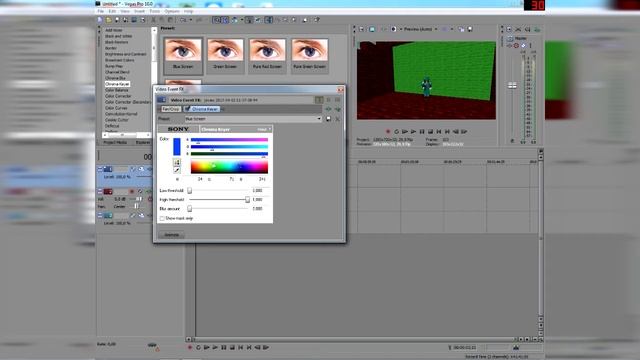This screenshot has height=360, width=640.
Task: Select the Green Screen preset thumbnail
Action: (225, 56)
